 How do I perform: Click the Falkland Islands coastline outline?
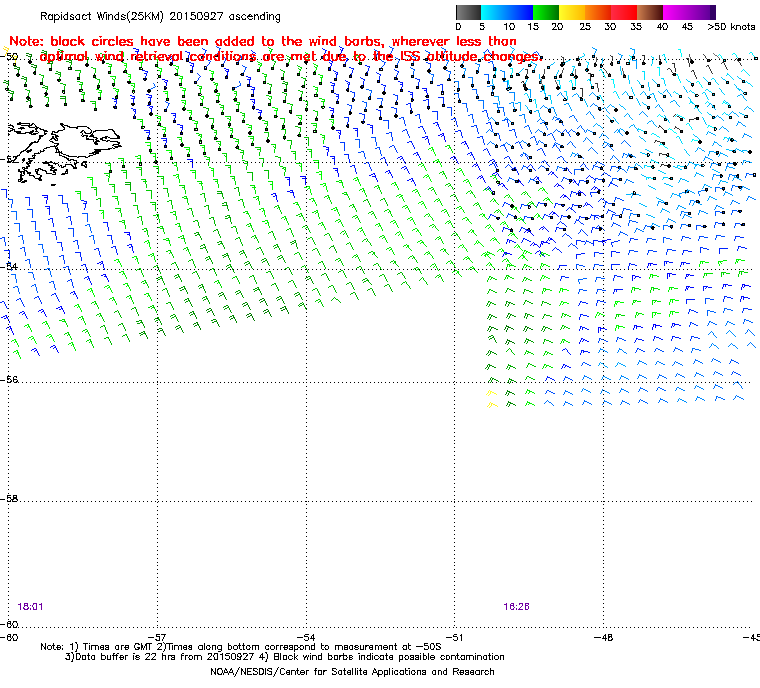64,152
